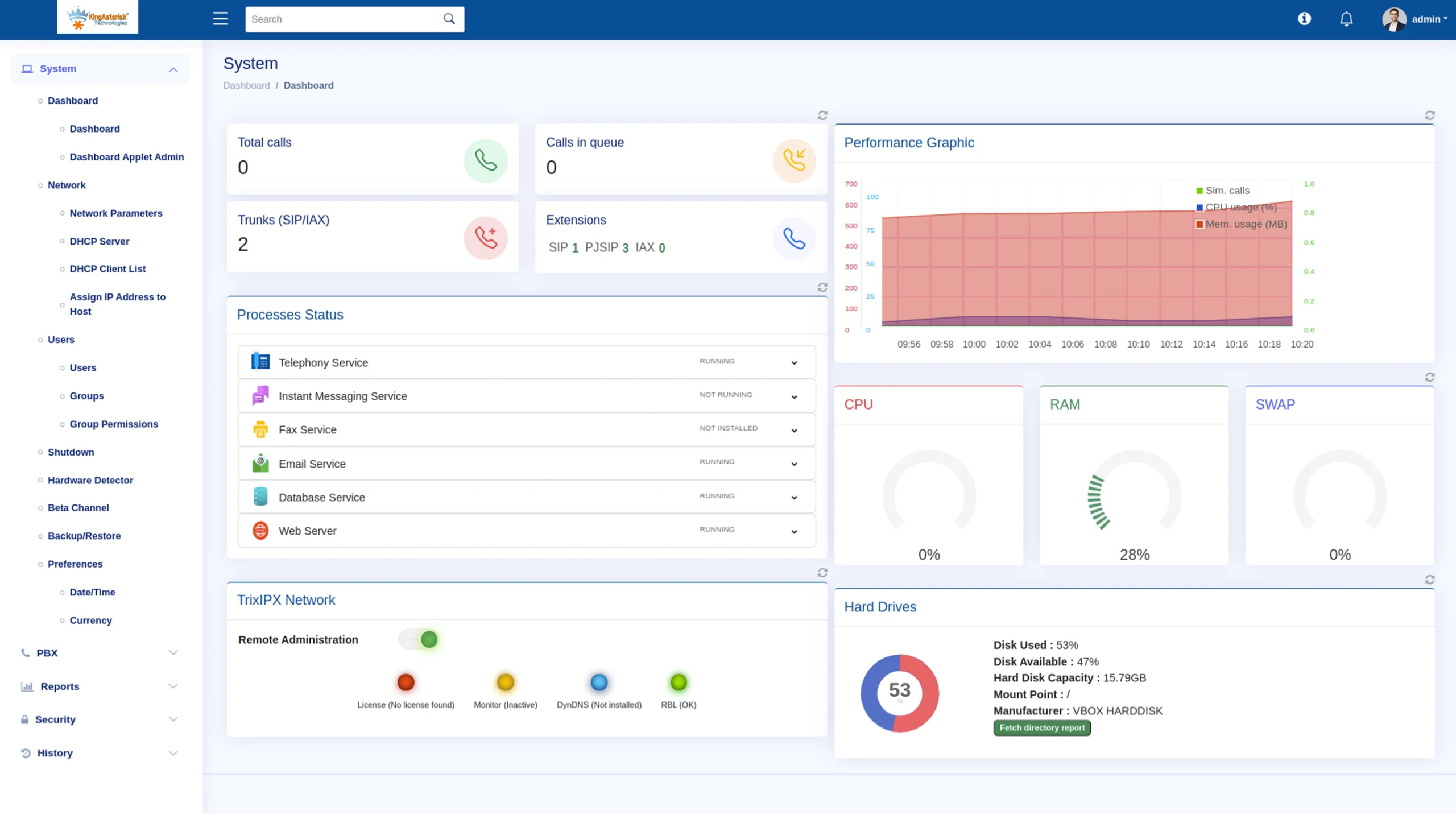Toggle Sim. calls legend series
Viewport: 1456px width, 819px height.
[1222, 191]
